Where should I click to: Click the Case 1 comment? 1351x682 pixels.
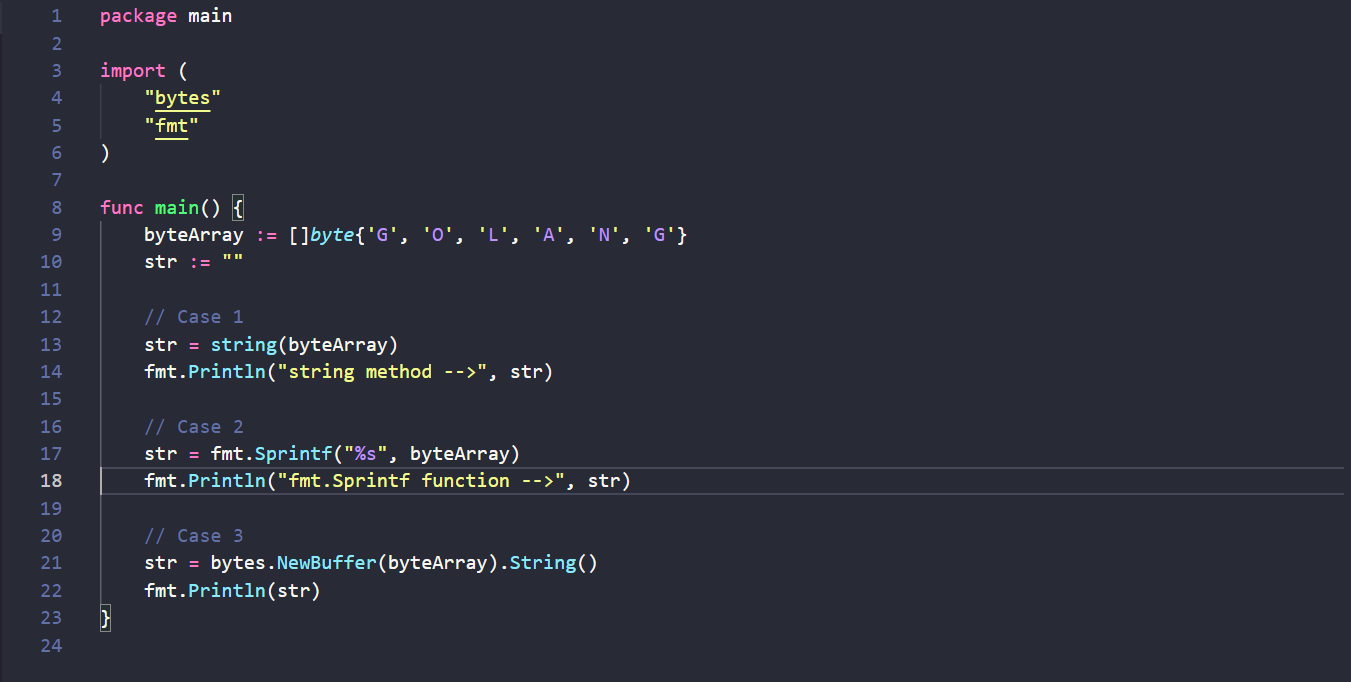click(194, 316)
